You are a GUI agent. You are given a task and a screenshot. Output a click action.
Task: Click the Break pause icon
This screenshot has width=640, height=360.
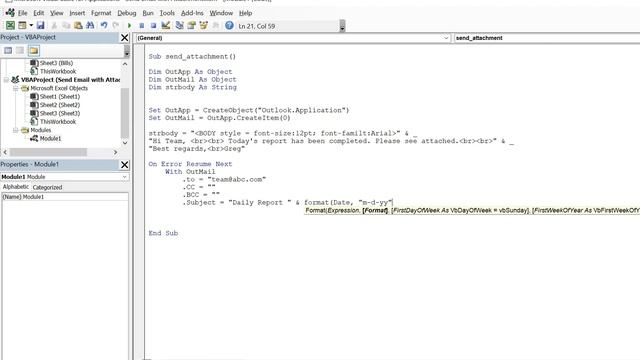tap(142, 25)
